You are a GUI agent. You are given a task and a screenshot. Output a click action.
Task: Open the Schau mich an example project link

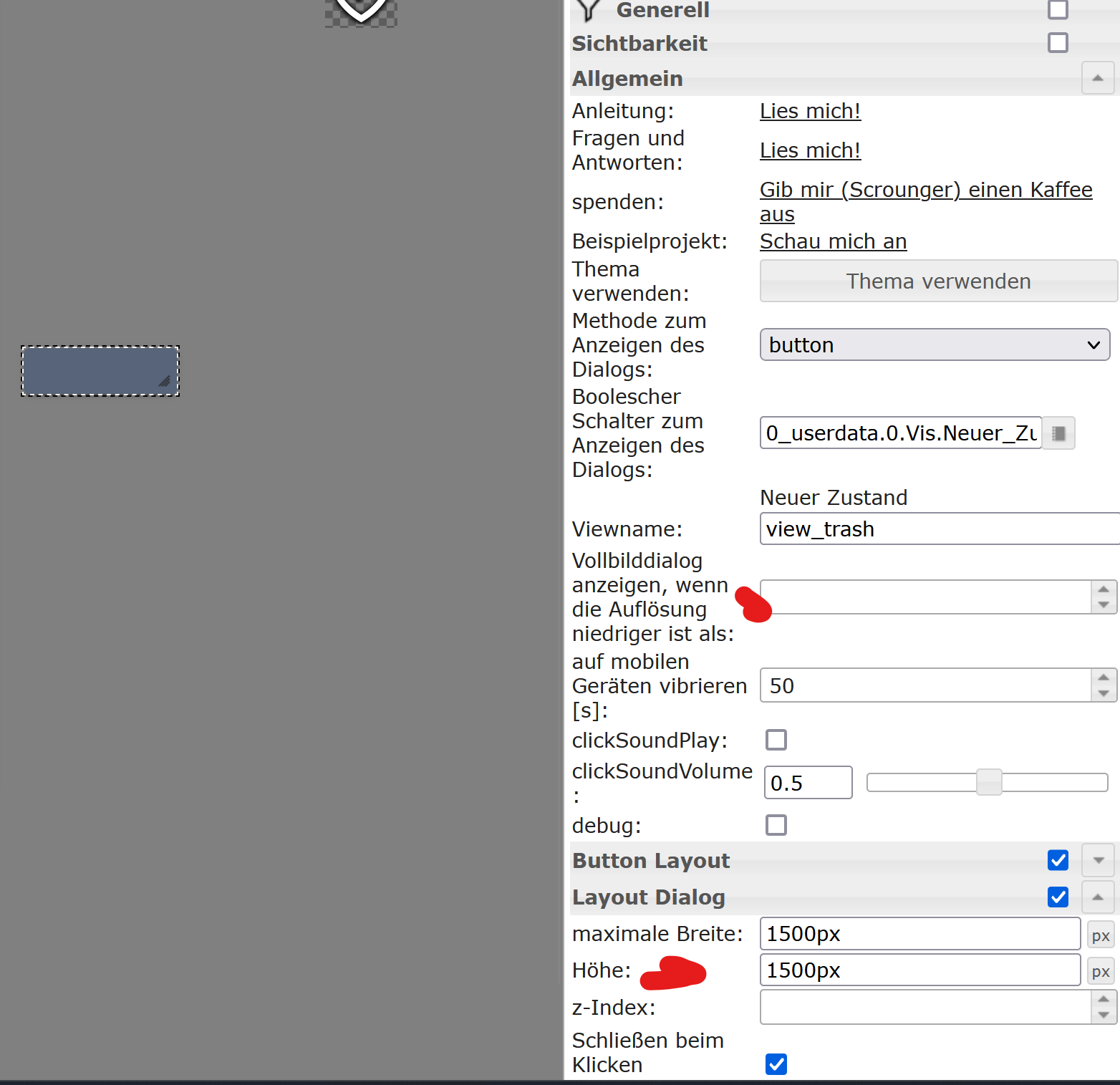pyautogui.click(x=833, y=241)
